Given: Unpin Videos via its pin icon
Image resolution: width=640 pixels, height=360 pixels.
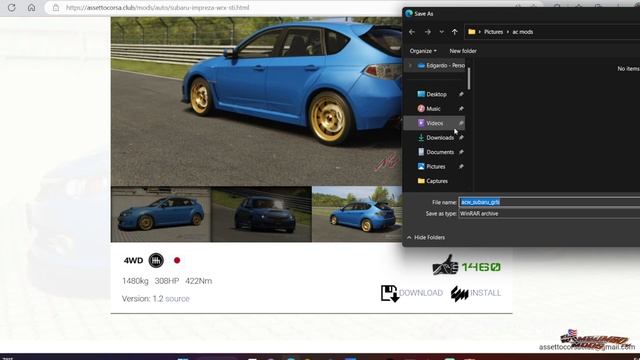Looking at the screenshot, I should [461, 123].
